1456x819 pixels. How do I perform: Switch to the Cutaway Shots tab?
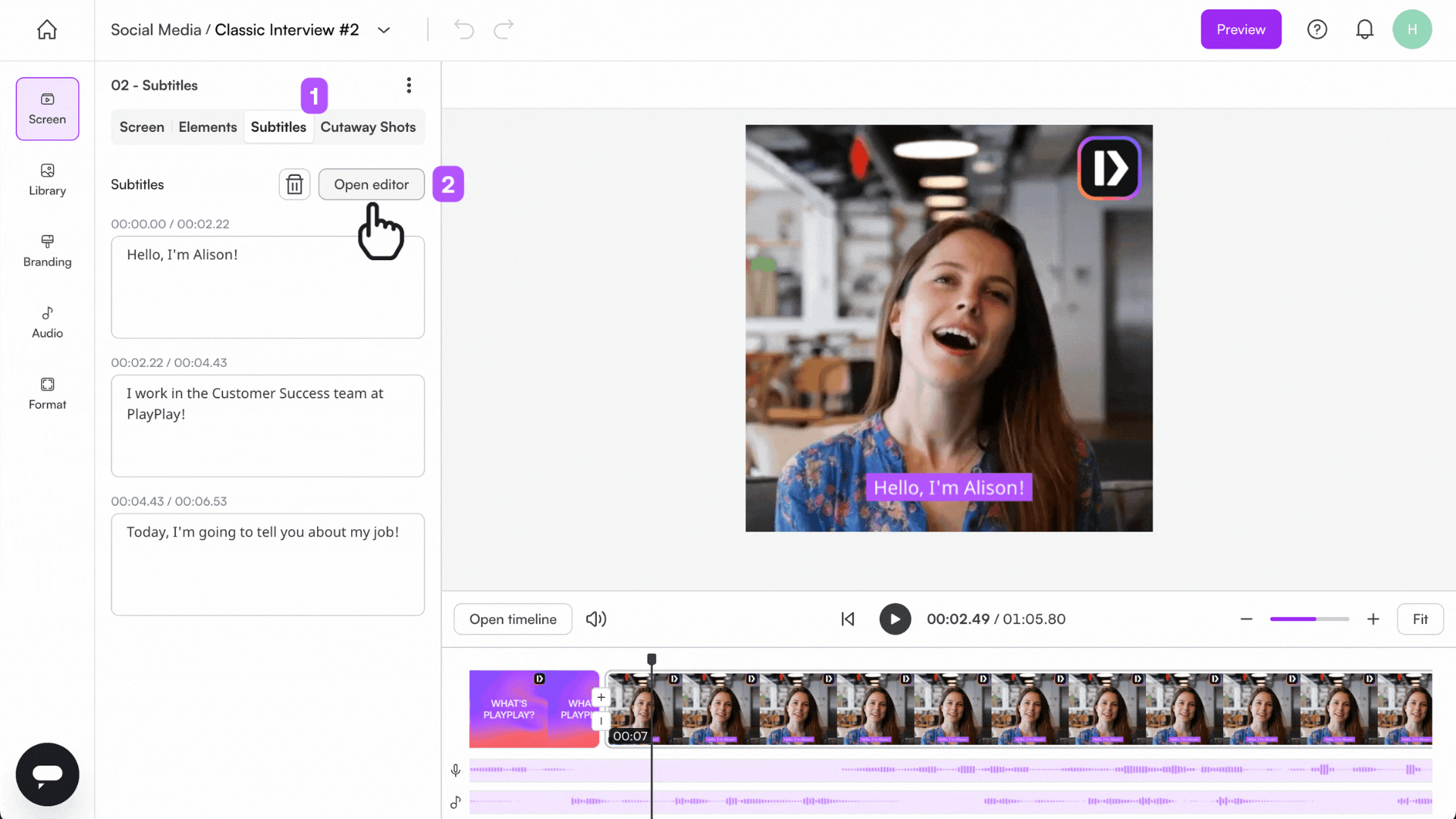369,127
